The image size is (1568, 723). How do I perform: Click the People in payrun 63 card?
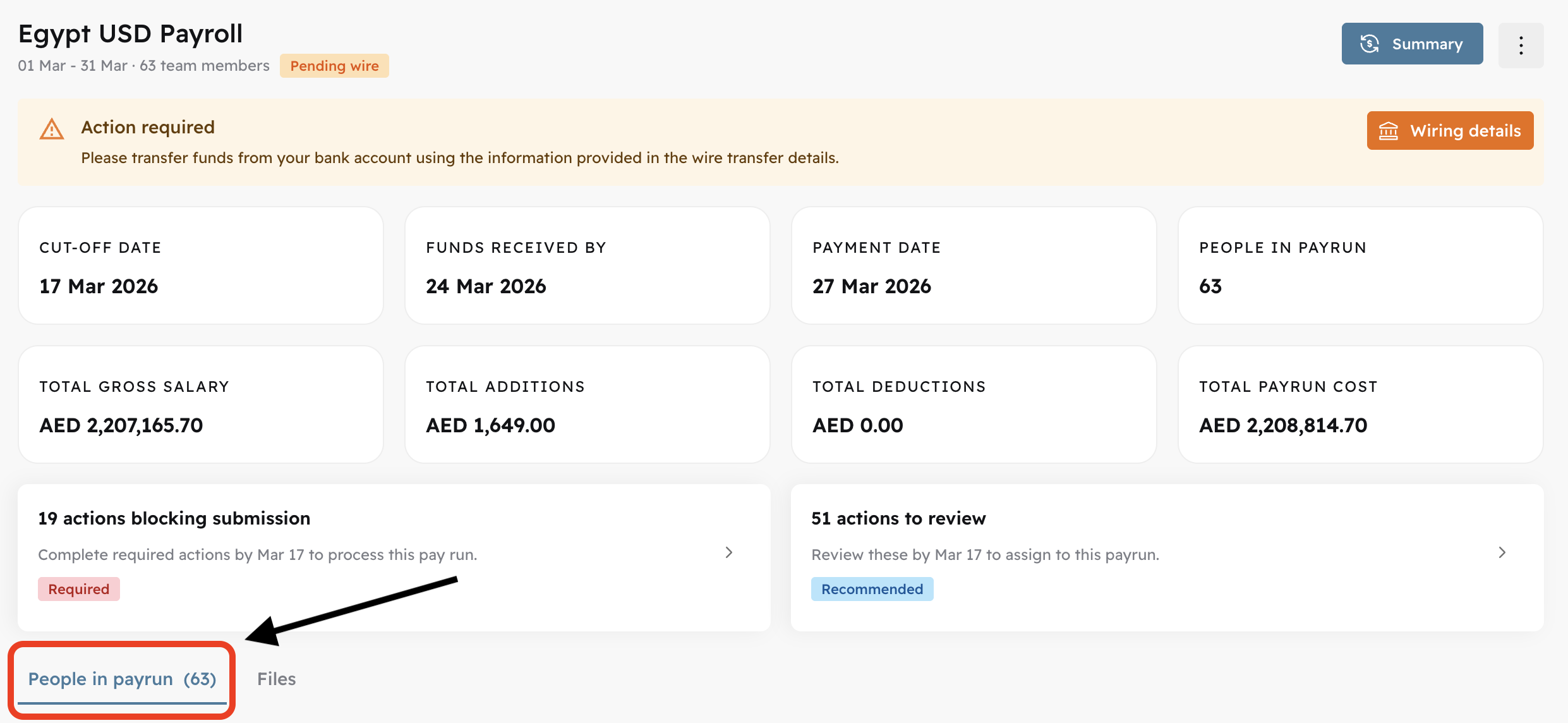tap(1360, 265)
